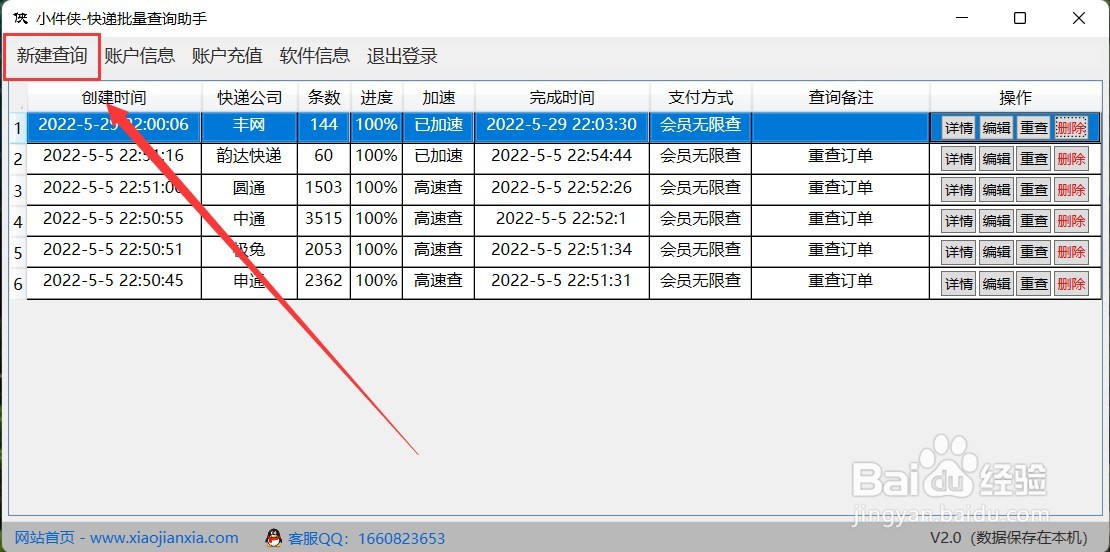Select the 退出登录 menu item

(402, 55)
